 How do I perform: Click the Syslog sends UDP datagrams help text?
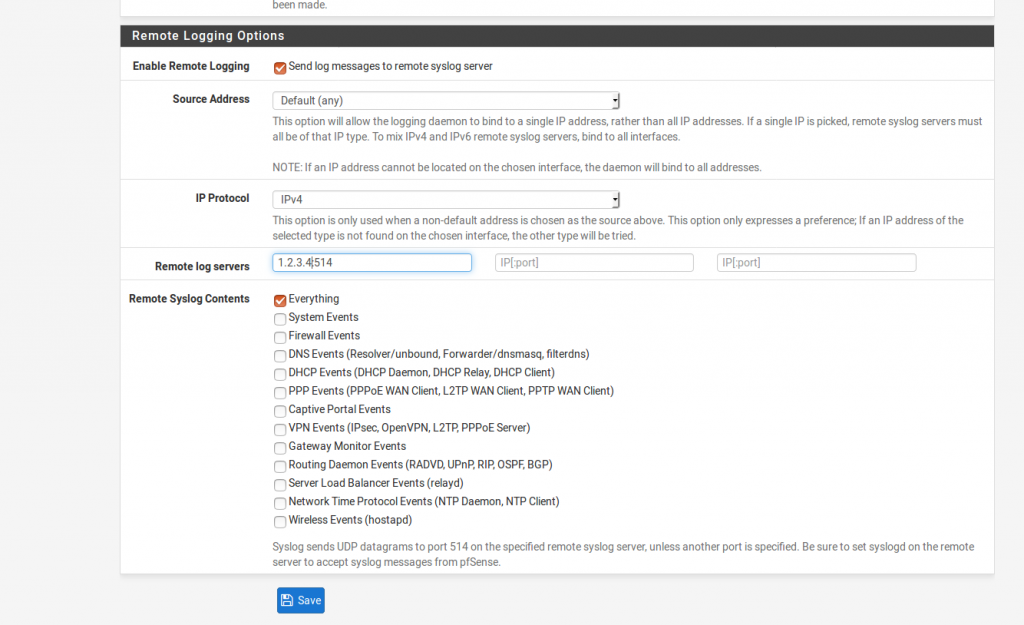[623, 554]
